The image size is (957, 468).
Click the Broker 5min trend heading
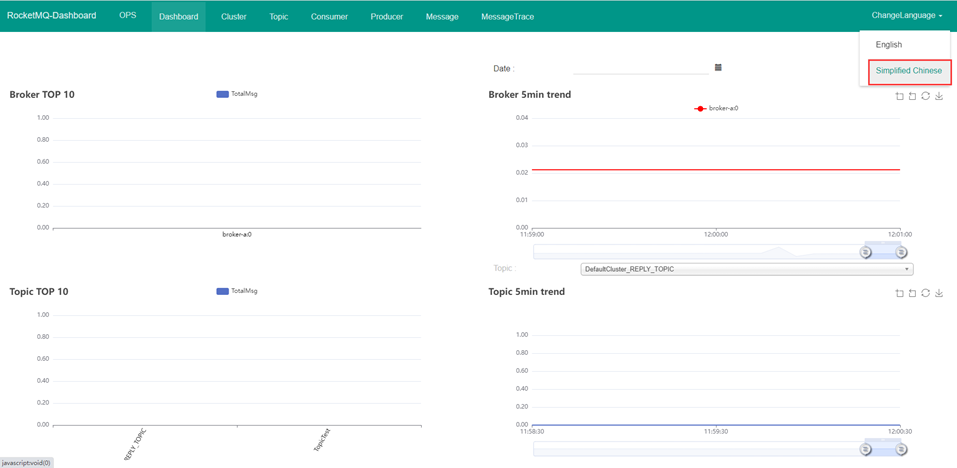tap(530, 95)
